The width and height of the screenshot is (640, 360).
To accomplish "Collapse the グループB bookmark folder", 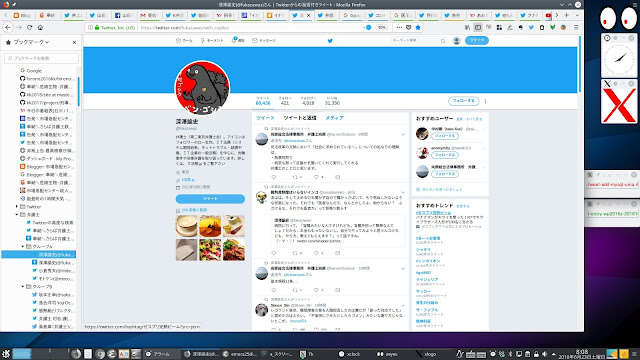I will coord(23,287).
